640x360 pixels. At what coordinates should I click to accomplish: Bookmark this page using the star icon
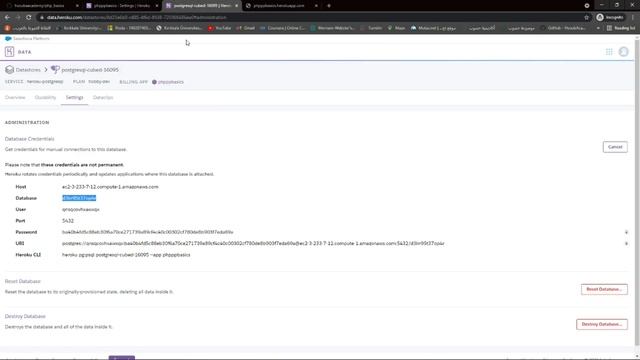pos(587,18)
